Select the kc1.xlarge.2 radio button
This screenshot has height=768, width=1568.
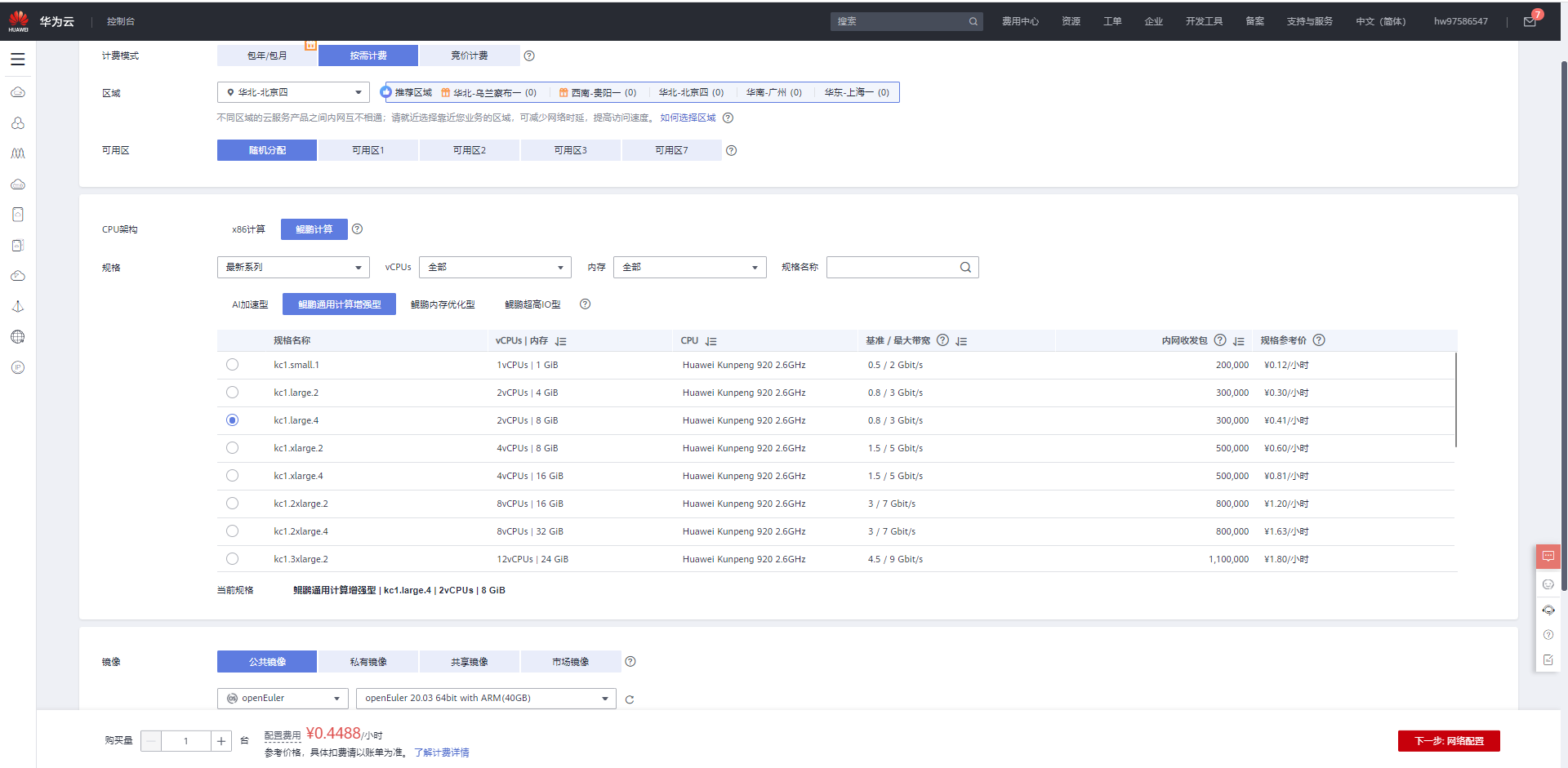(233, 448)
